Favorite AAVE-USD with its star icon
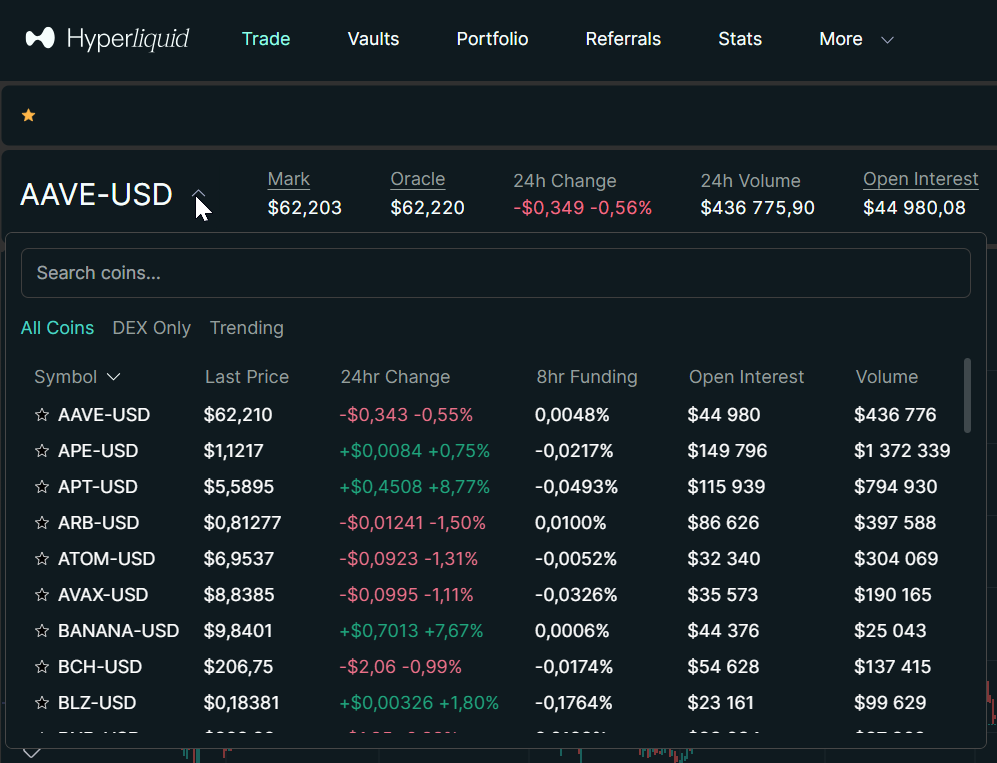The height and width of the screenshot is (763, 997). tap(42, 415)
